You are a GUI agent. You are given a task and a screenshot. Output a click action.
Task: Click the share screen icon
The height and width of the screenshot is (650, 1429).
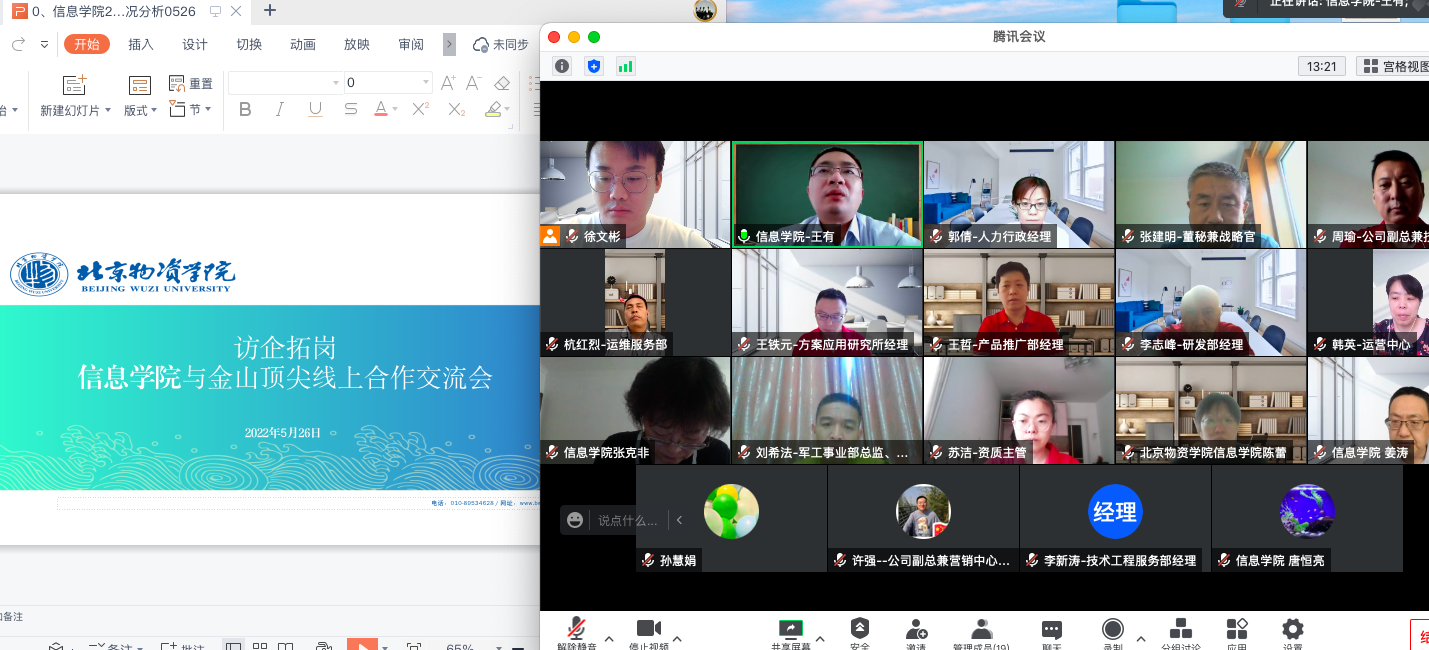click(x=790, y=629)
